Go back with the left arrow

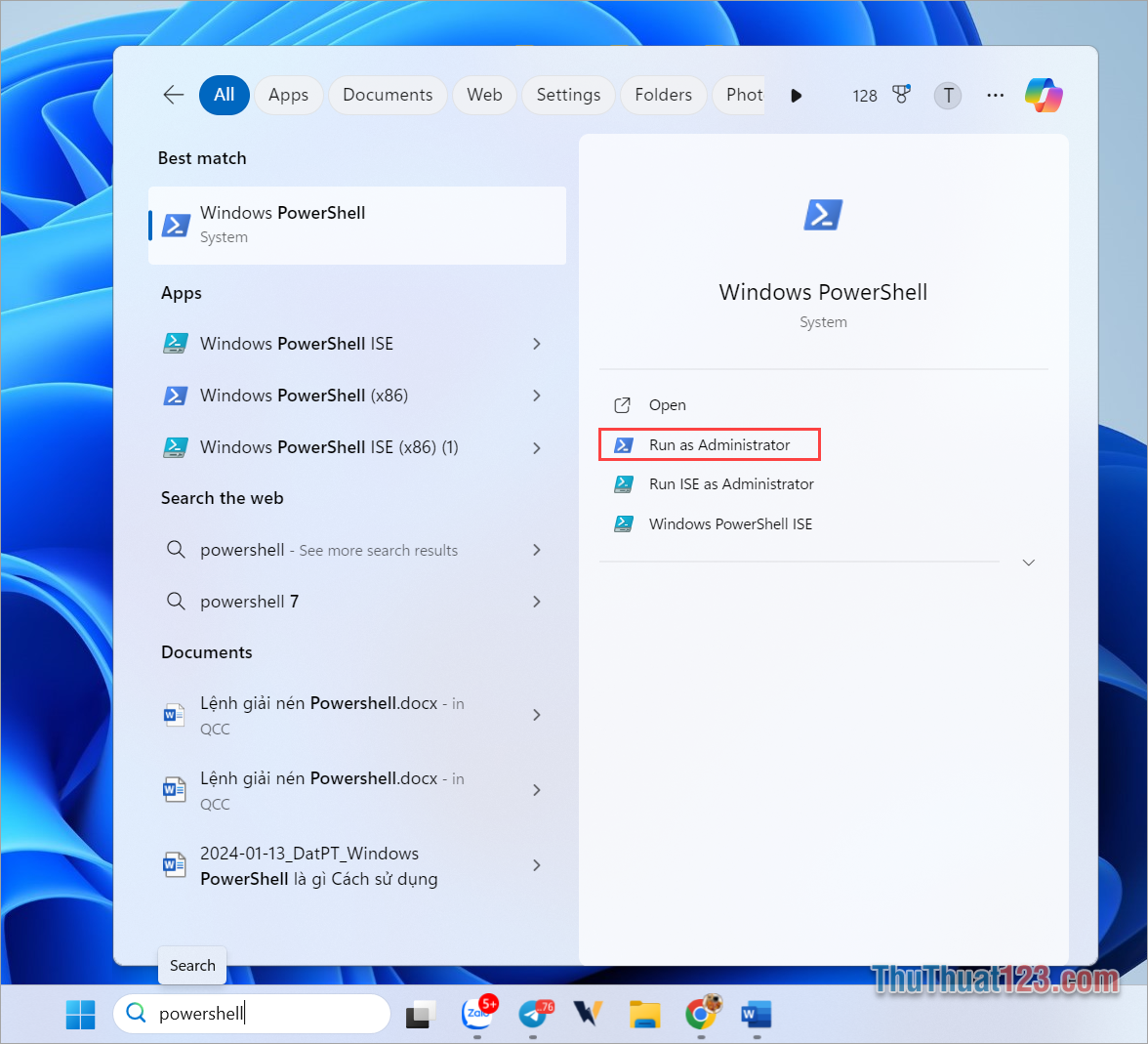click(x=174, y=95)
